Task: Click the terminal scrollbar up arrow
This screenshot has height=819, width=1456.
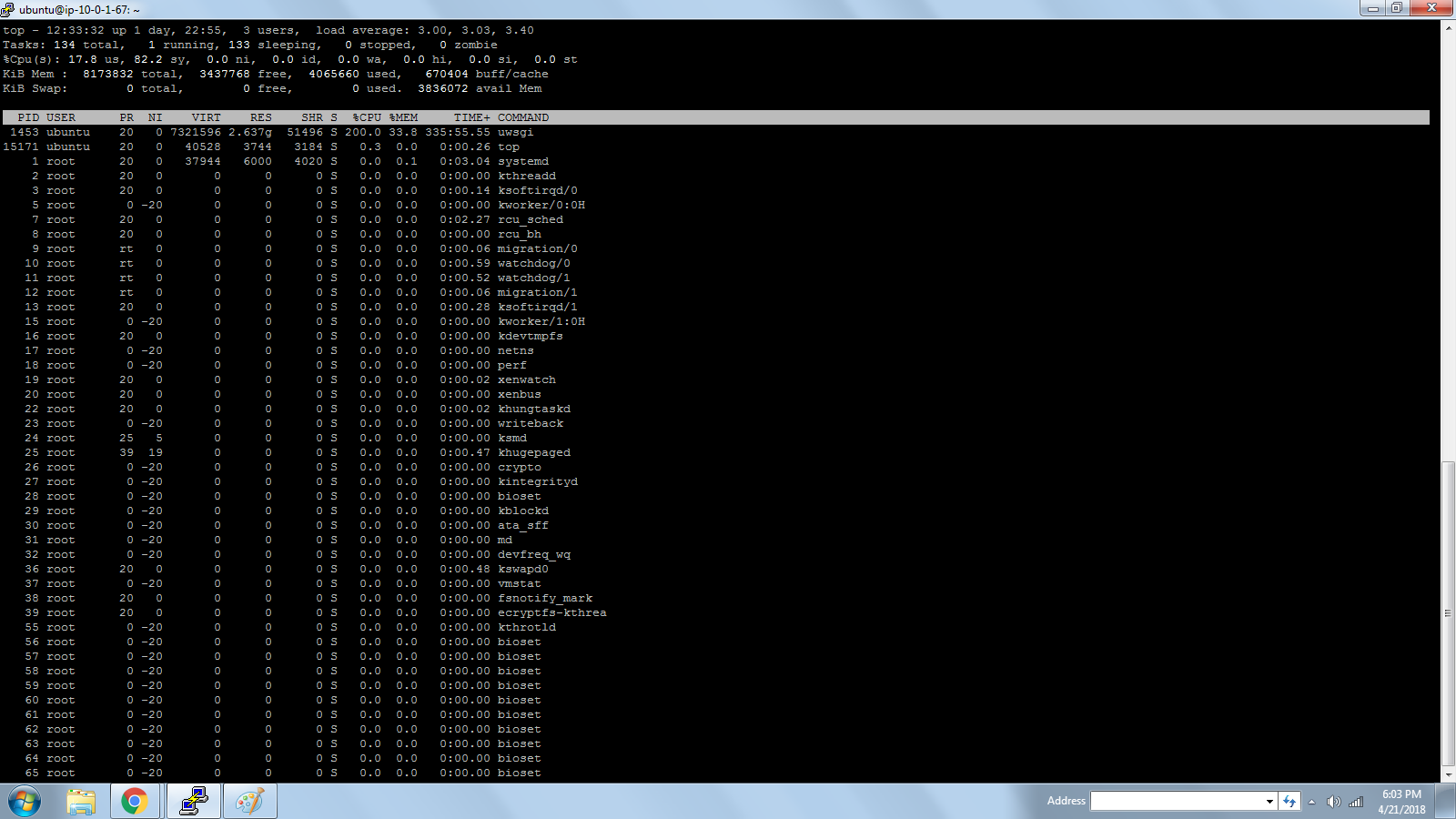Action: point(1448,28)
